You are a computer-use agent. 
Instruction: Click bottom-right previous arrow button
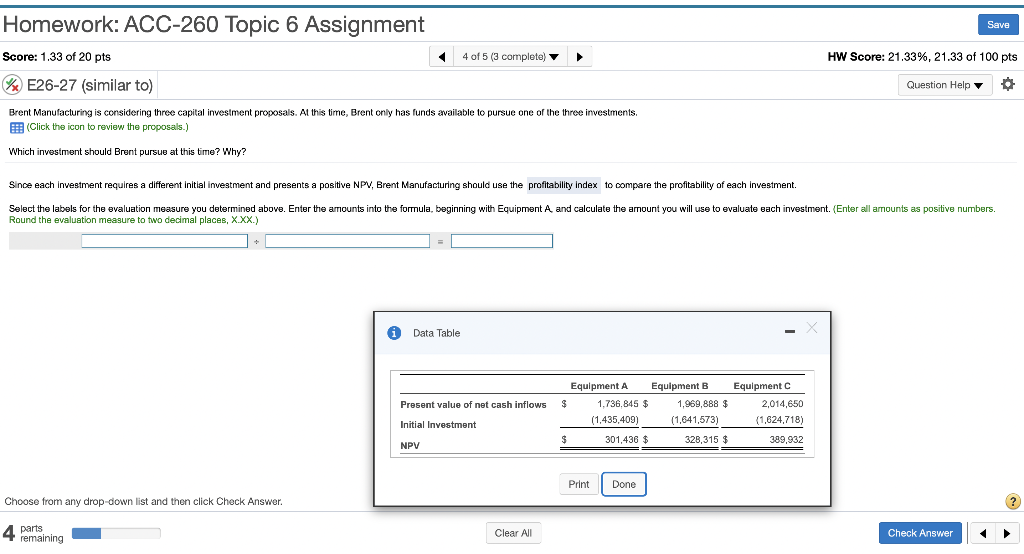(983, 533)
